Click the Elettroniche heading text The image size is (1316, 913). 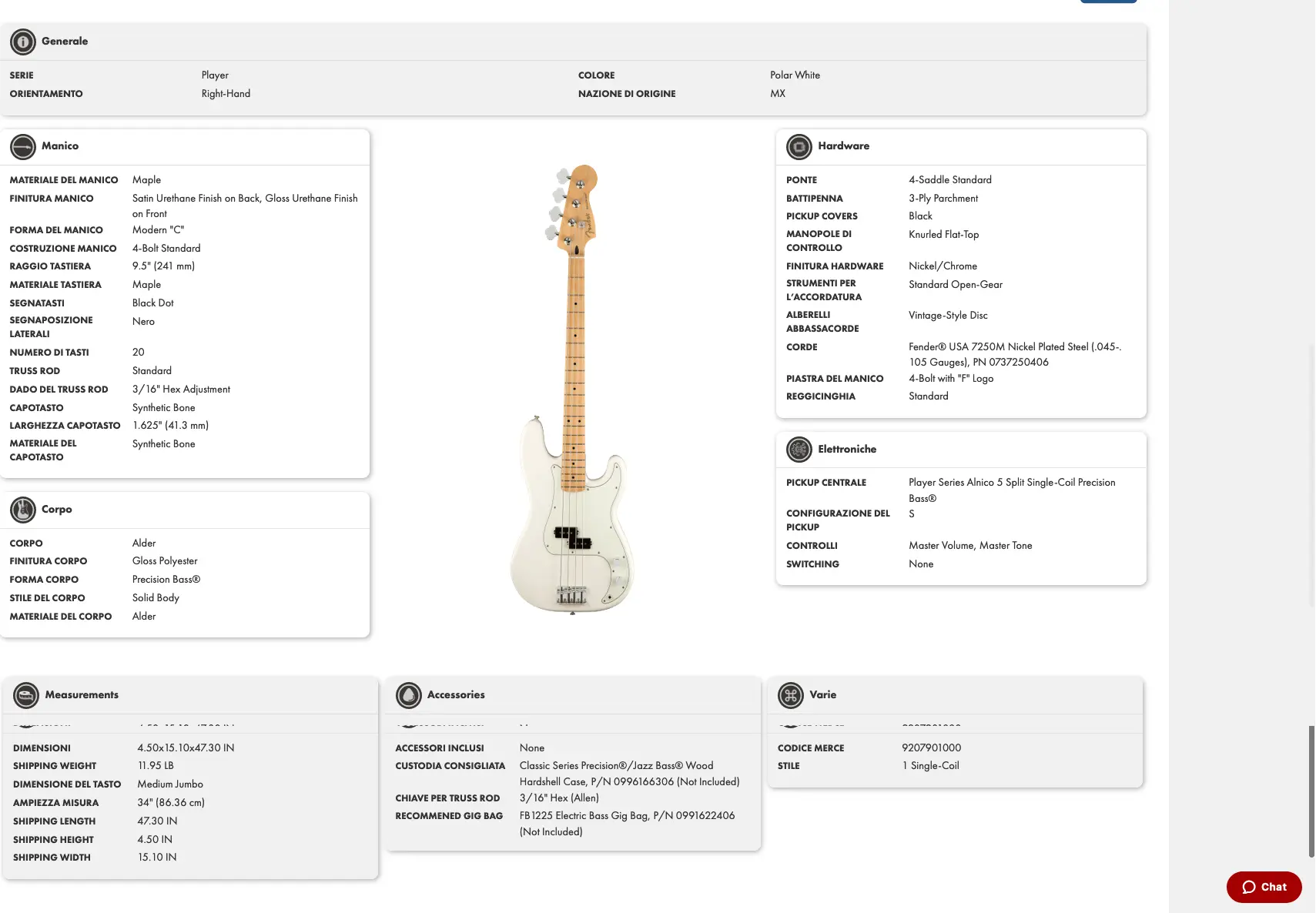point(847,450)
